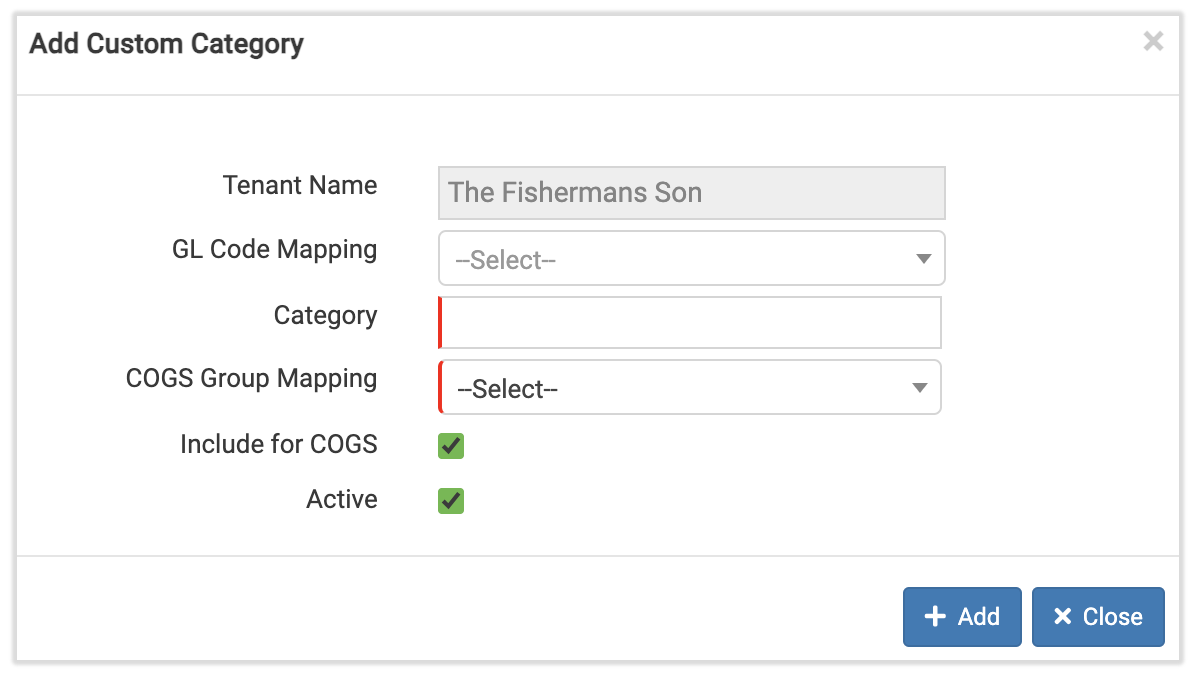Click the "Include for COGS" label text

point(278,444)
